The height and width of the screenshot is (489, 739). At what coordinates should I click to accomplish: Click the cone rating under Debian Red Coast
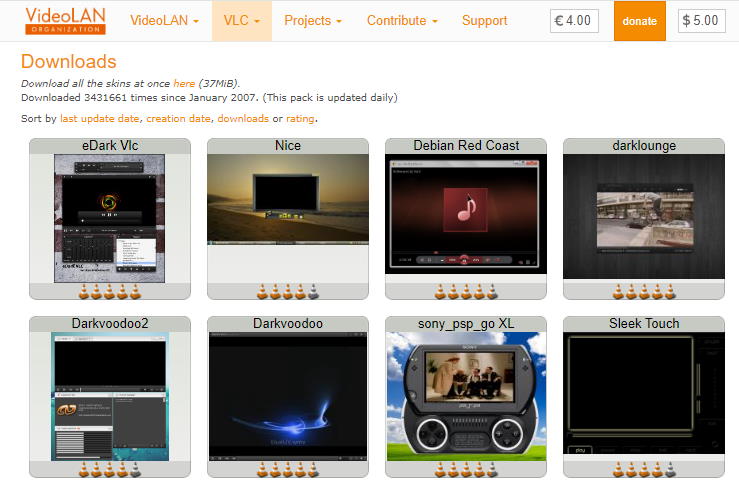click(x=466, y=292)
